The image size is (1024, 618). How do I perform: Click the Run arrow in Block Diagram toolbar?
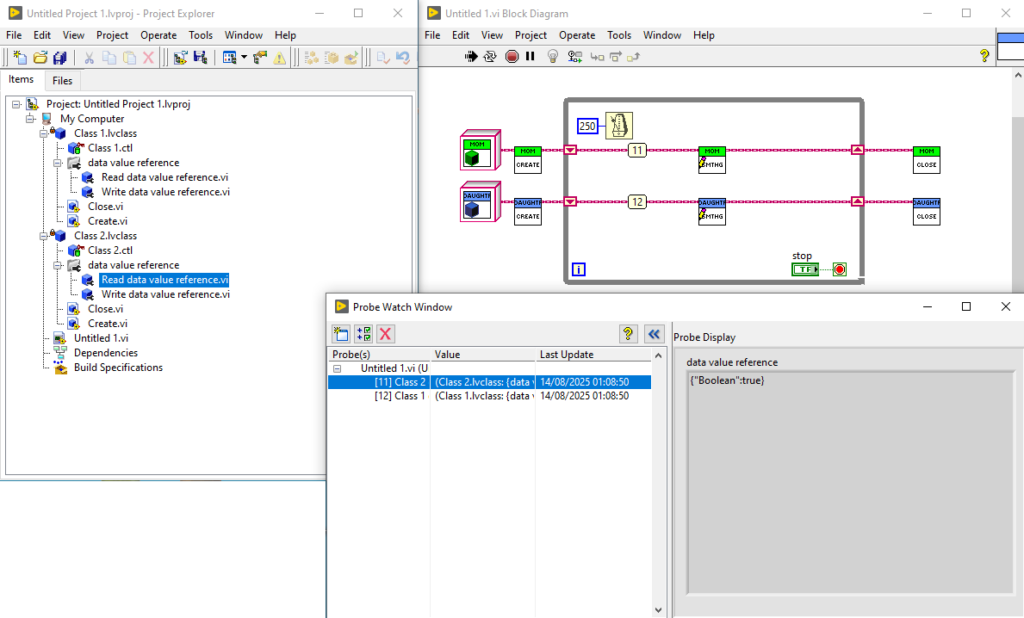tap(471, 57)
